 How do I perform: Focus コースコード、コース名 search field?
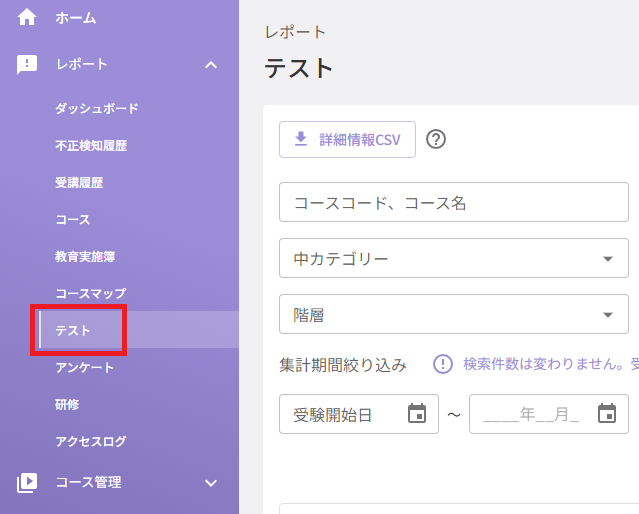pos(454,202)
